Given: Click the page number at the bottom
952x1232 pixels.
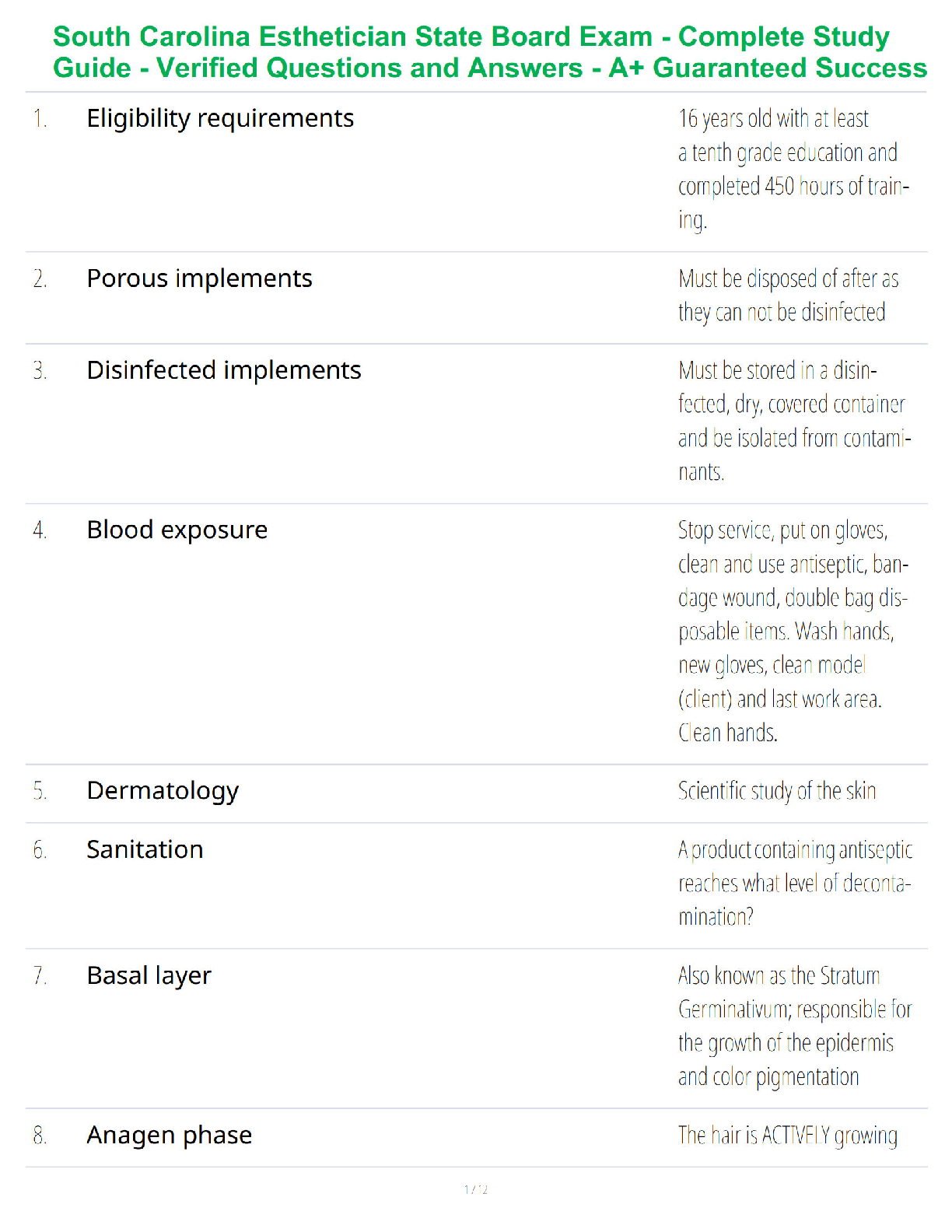Looking at the screenshot, I should (x=476, y=1189).
